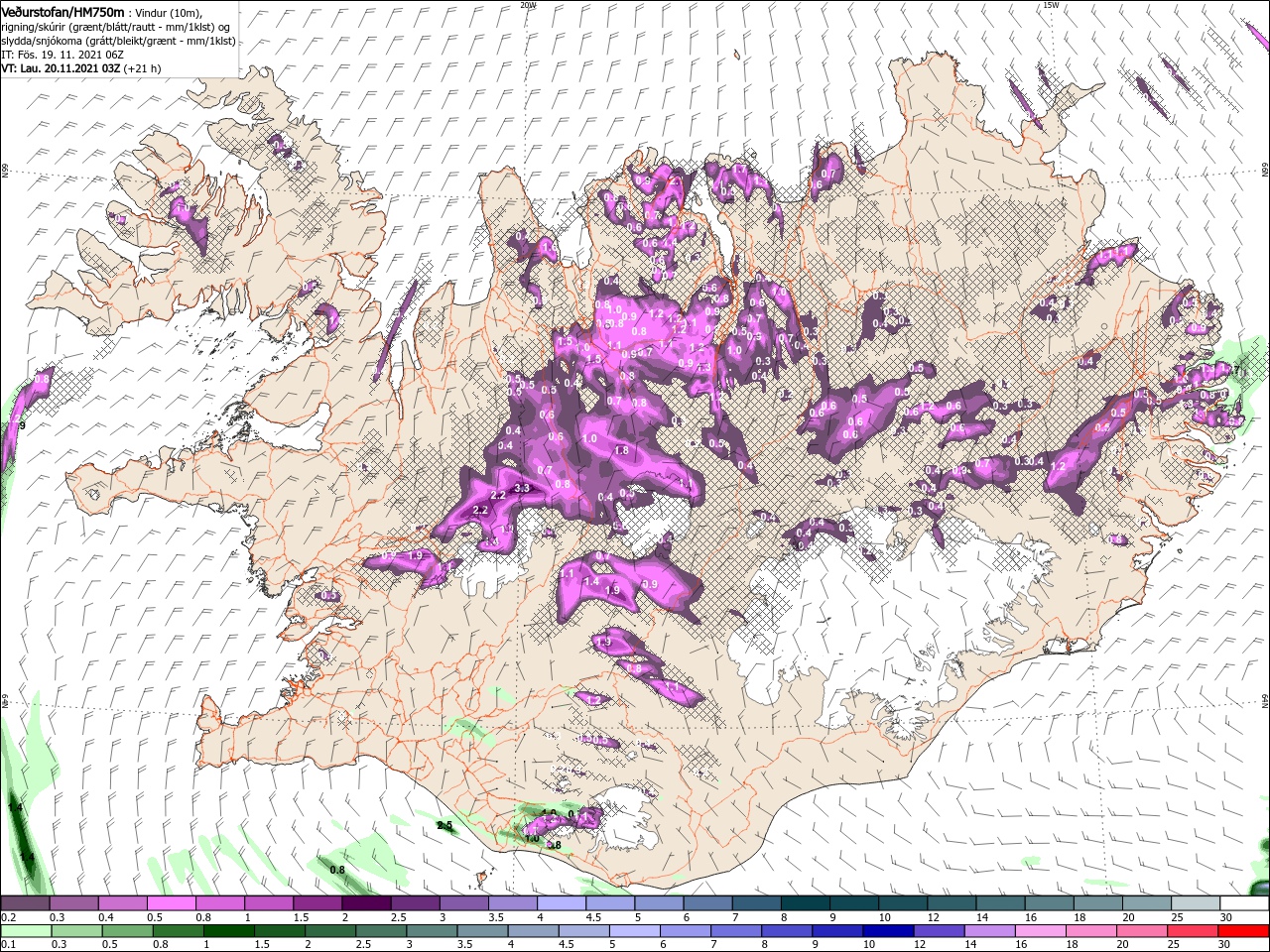Click the pale grey 25–30 top legend swatch
1270x952 pixels.
(1195, 903)
